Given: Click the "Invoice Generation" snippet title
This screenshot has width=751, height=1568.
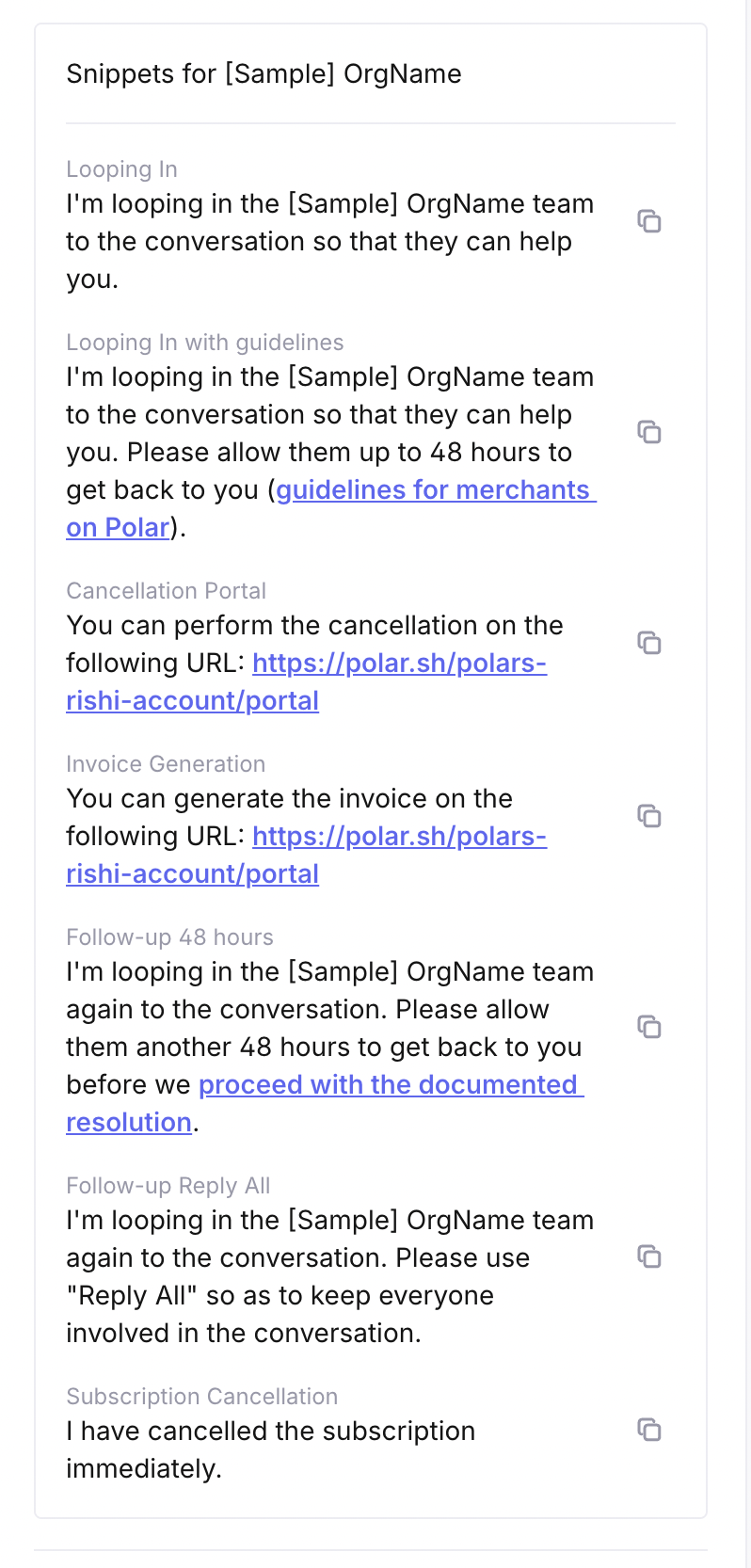Looking at the screenshot, I should [x=166, y=764].
